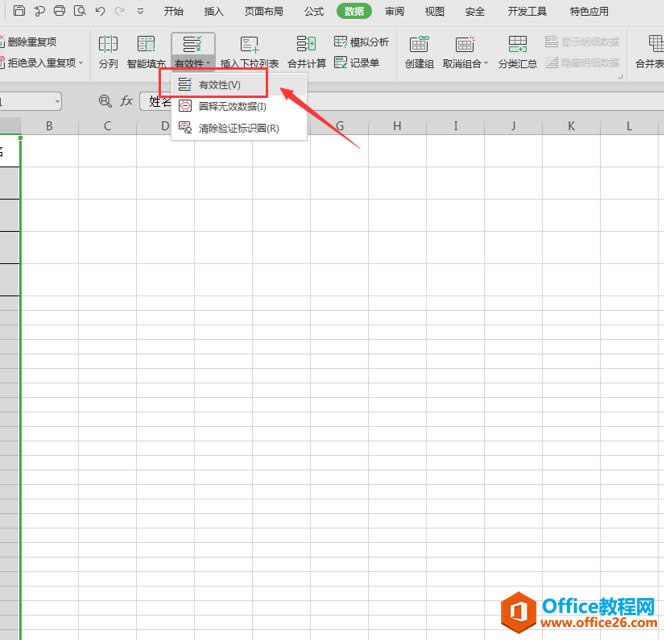664x640 pixels.
Task: Open 记录单 record form
Action: tap(357, 63)
